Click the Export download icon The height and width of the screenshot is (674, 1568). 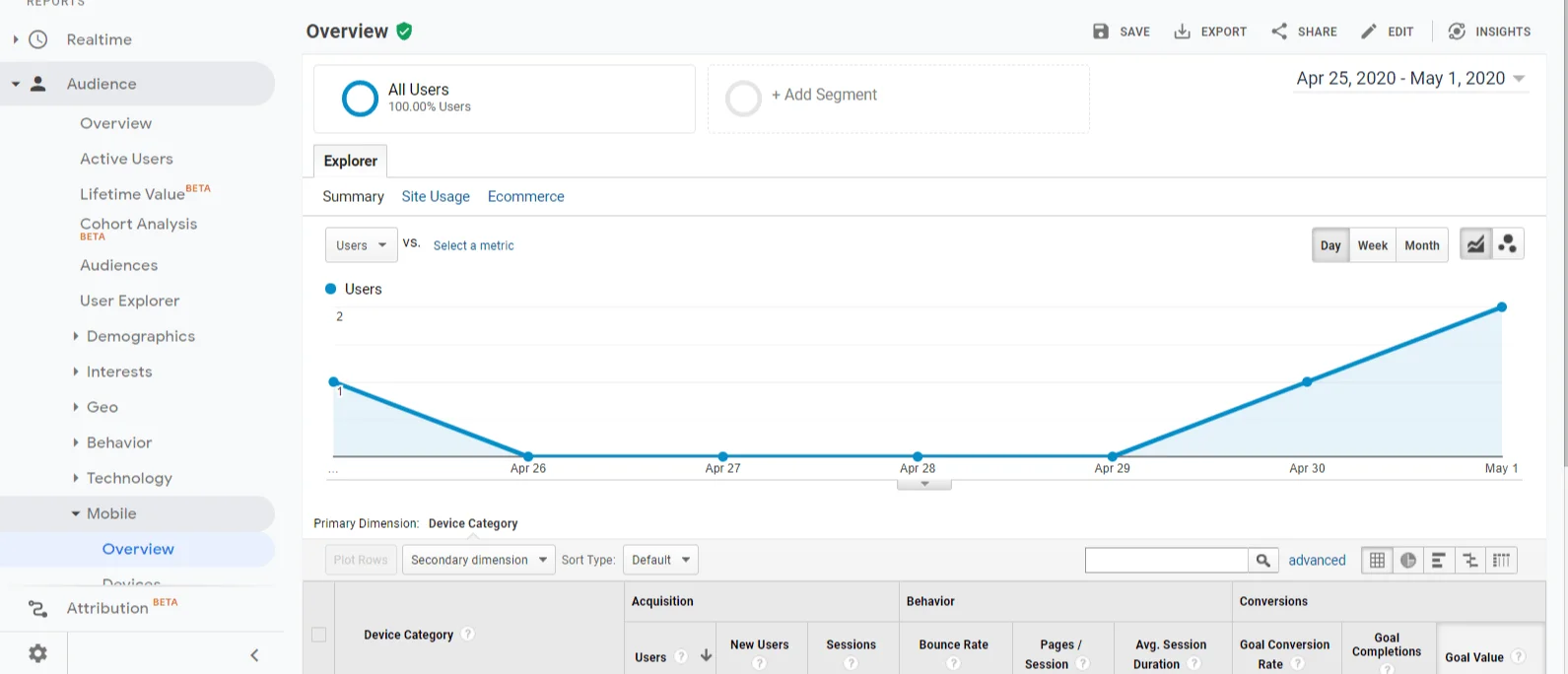(x=1182, y=32)
